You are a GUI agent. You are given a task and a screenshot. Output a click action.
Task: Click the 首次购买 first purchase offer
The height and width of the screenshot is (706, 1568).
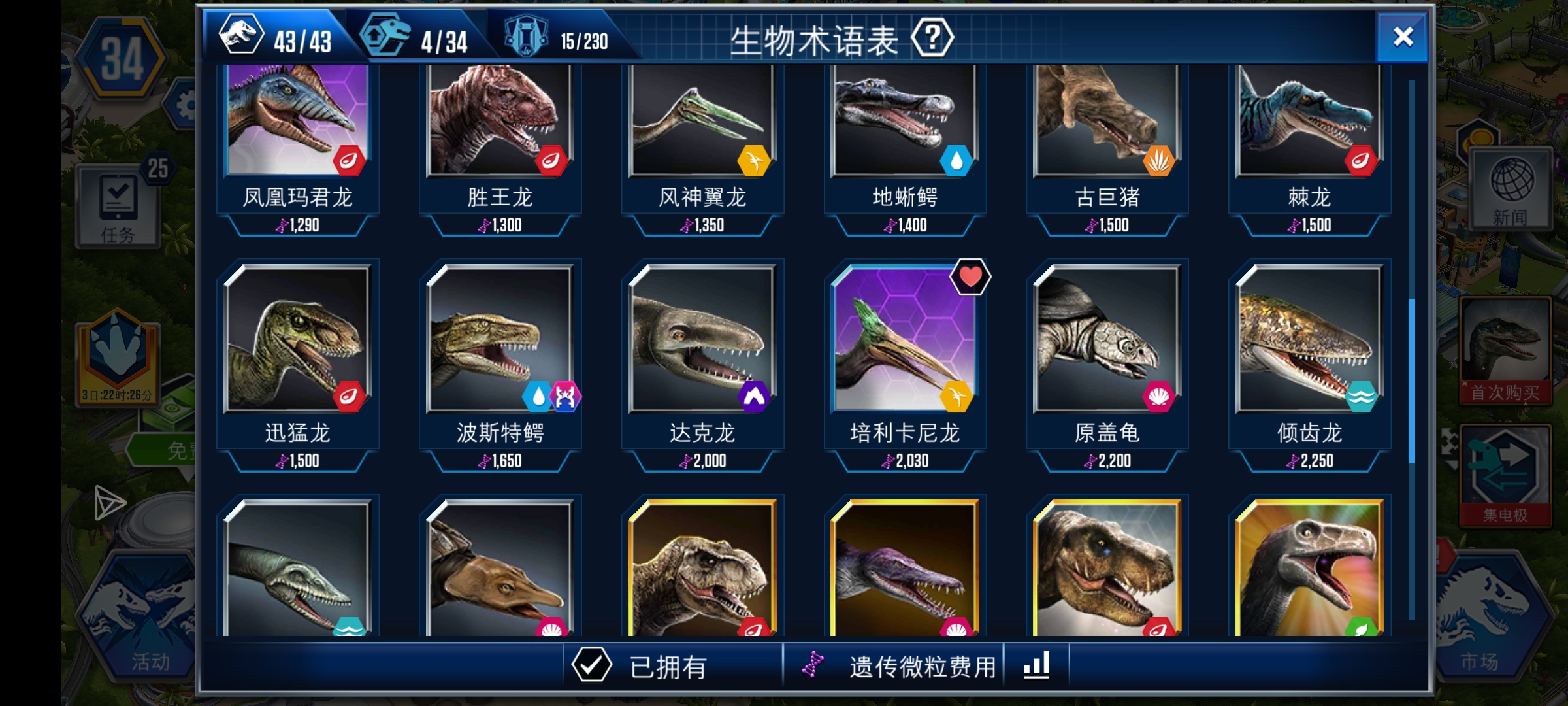pyautogui.click(x=1505, y=350)
